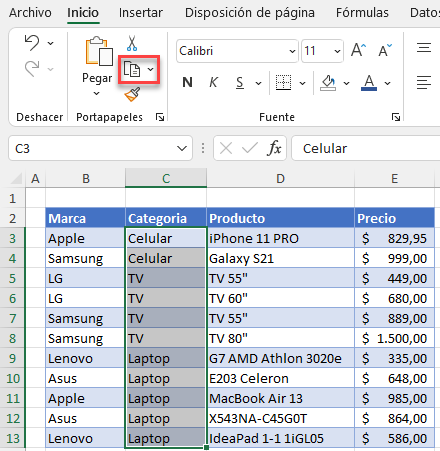Open the font size 11 dropdown
The height and width of the screenshot is (451, 440).
[337, 51]
